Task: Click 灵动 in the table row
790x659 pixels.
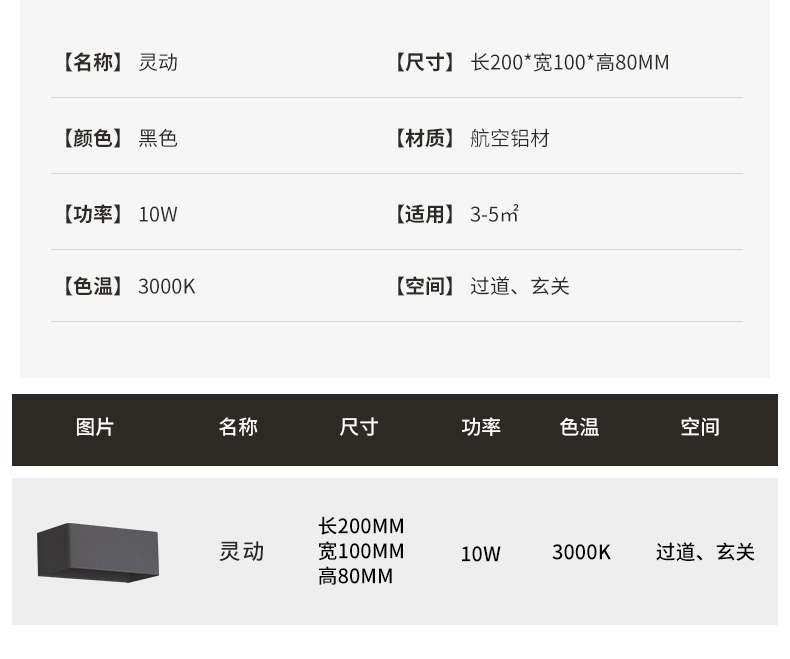Action: [242, 551]
